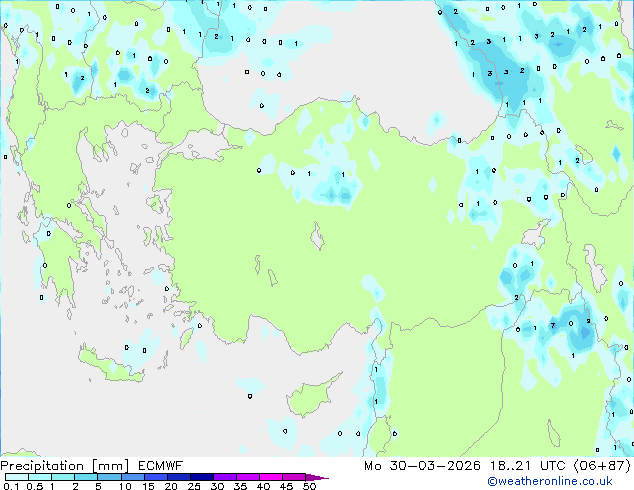634x490 pixels.
Task: Click the legend swatch between 45 and 50
Action: 294,477
